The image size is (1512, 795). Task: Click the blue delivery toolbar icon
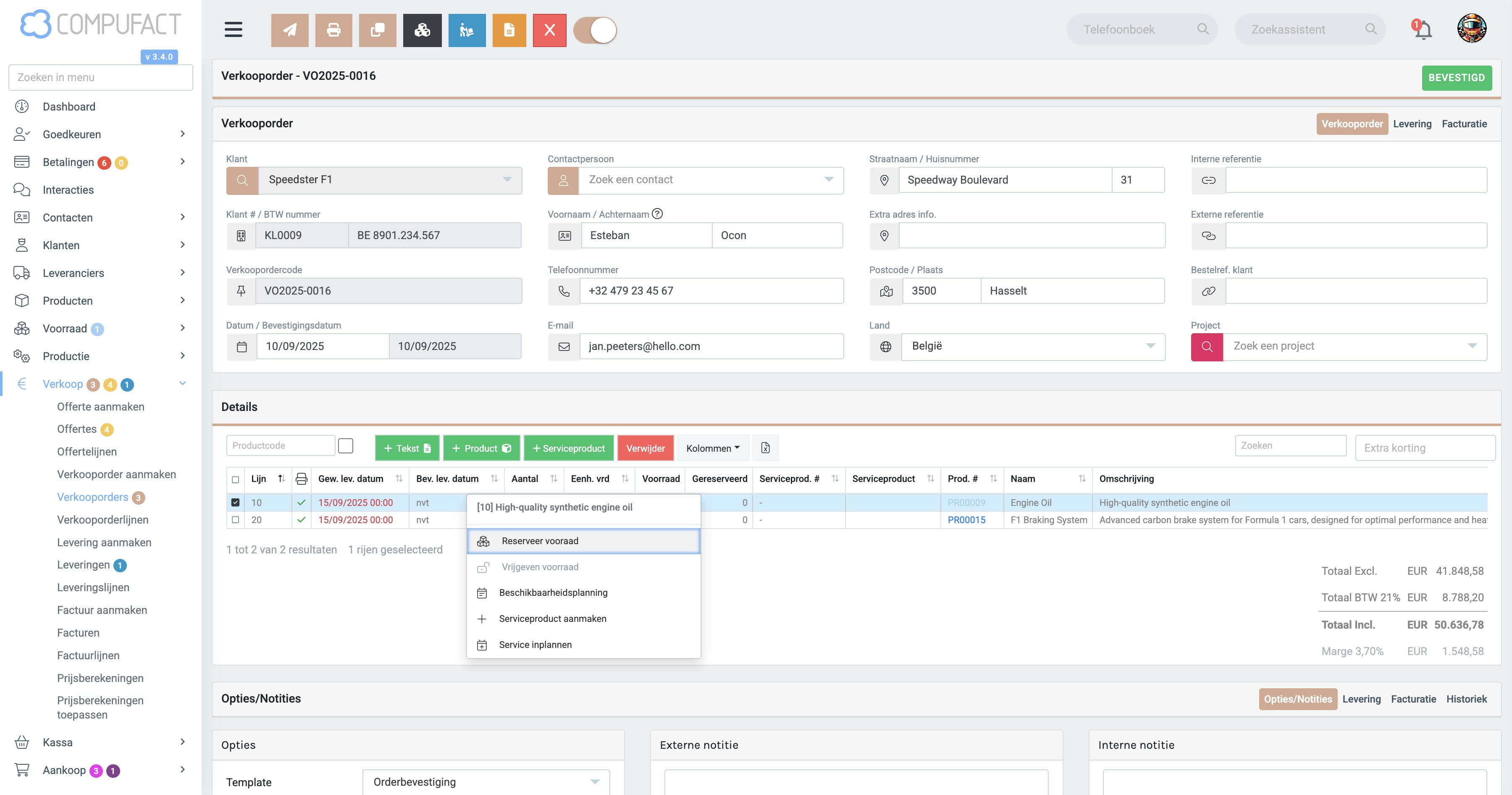coord(467,30)
